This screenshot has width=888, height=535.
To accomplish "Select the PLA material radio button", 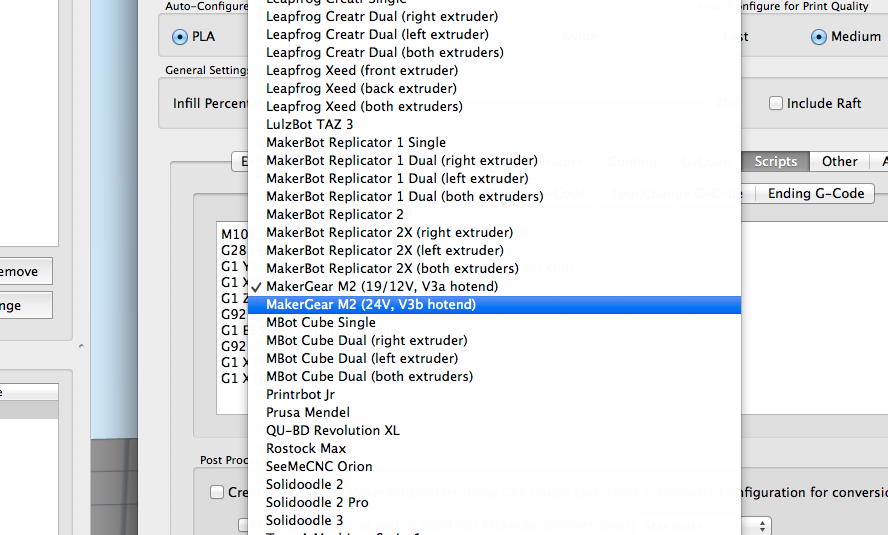I will (x=180, y=37).
